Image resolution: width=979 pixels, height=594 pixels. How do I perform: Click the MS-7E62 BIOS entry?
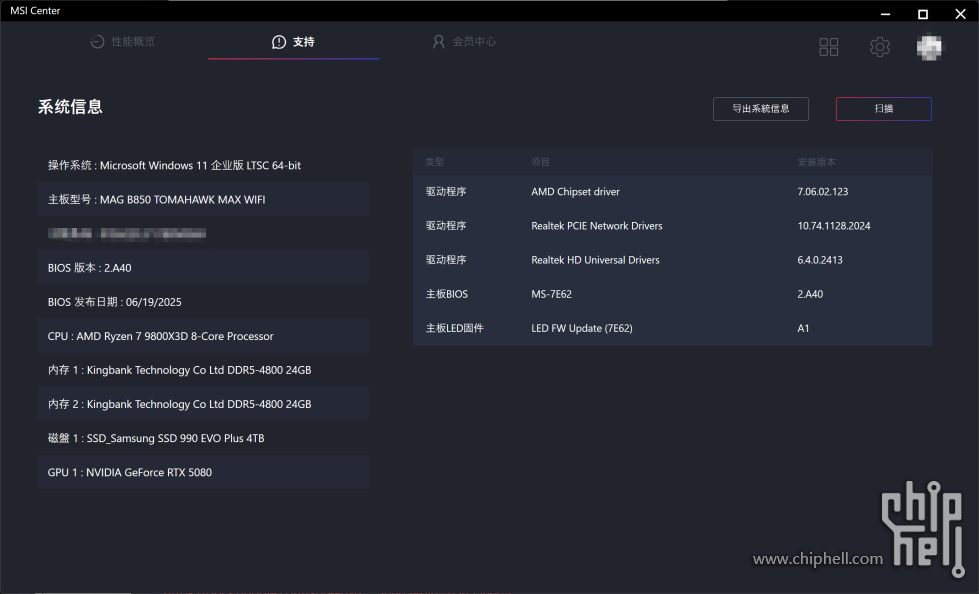551,294
